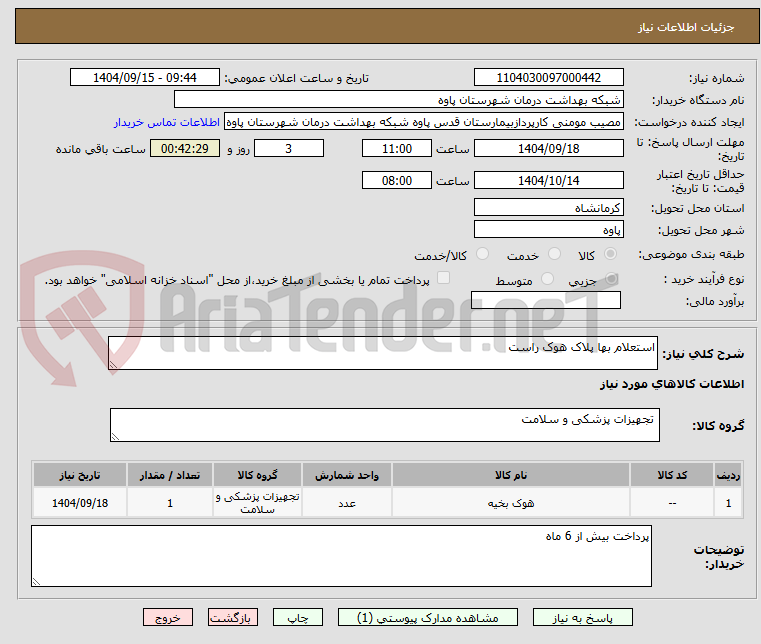Click the چاپ print button
Viewport: 761px width, 644px height.
tap(298, 617)
